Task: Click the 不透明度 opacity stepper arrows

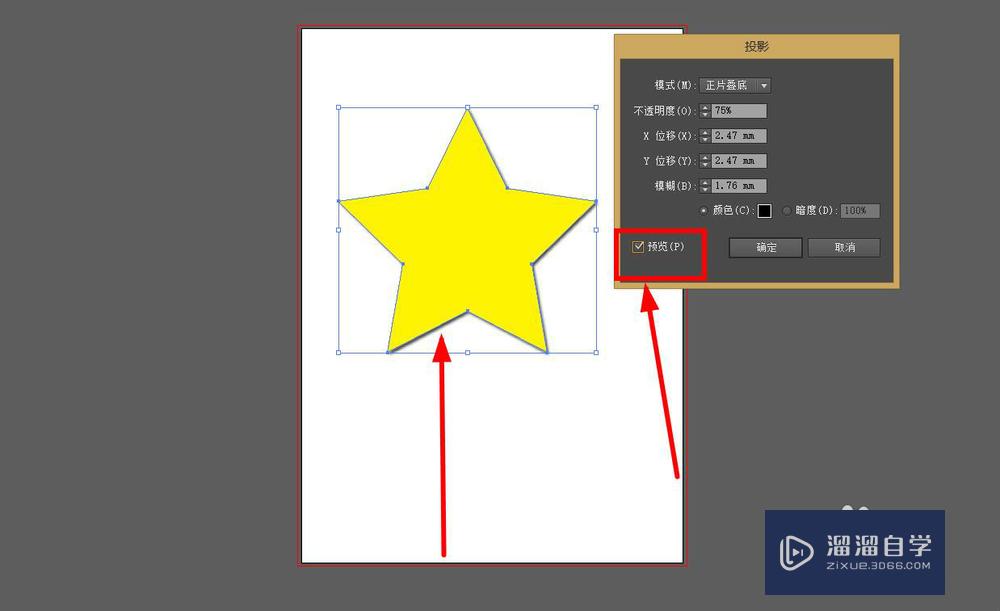Action: (x=705, y=110)
